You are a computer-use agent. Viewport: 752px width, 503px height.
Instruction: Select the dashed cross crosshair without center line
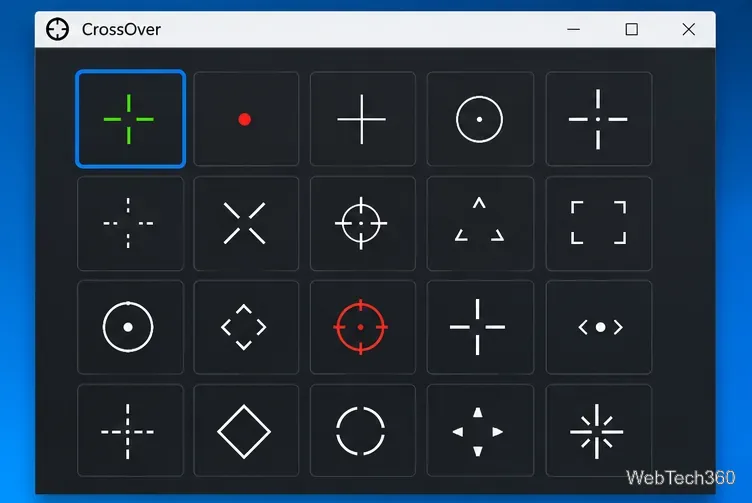[130, 223]
